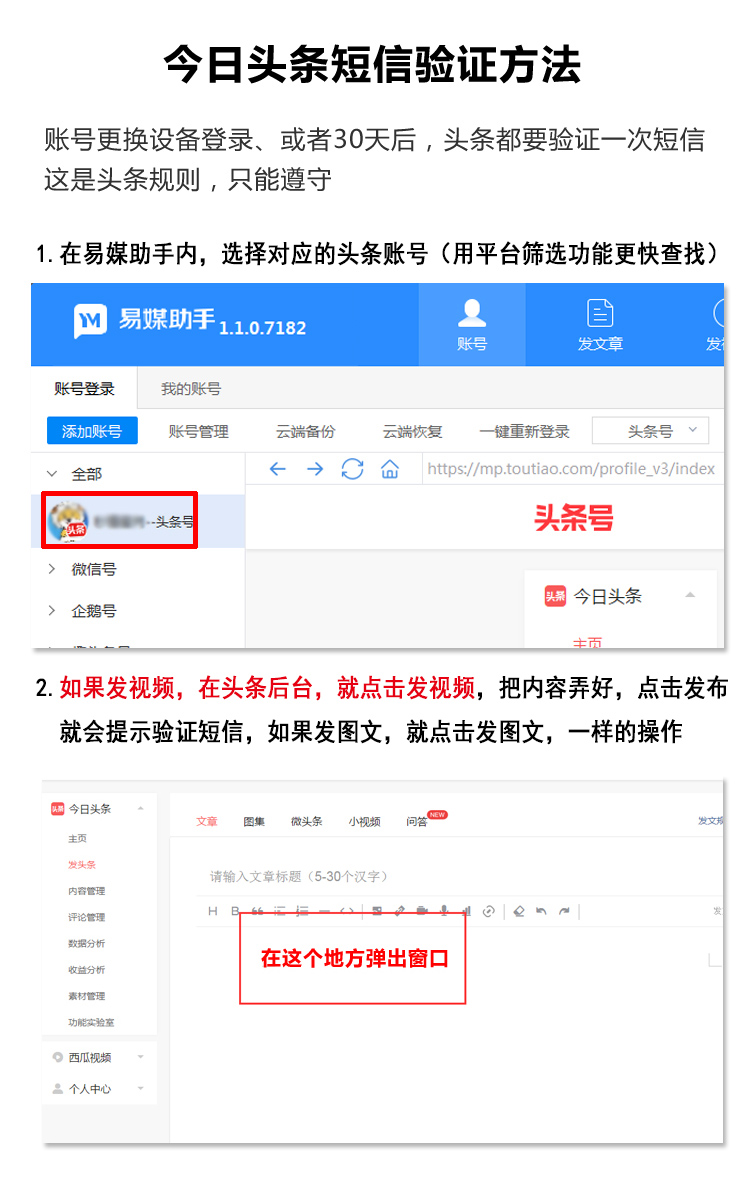This screenshot has width=750, height=1179.
Task: Click the article title field 请输入文章标题
Action: pos(299,876)
